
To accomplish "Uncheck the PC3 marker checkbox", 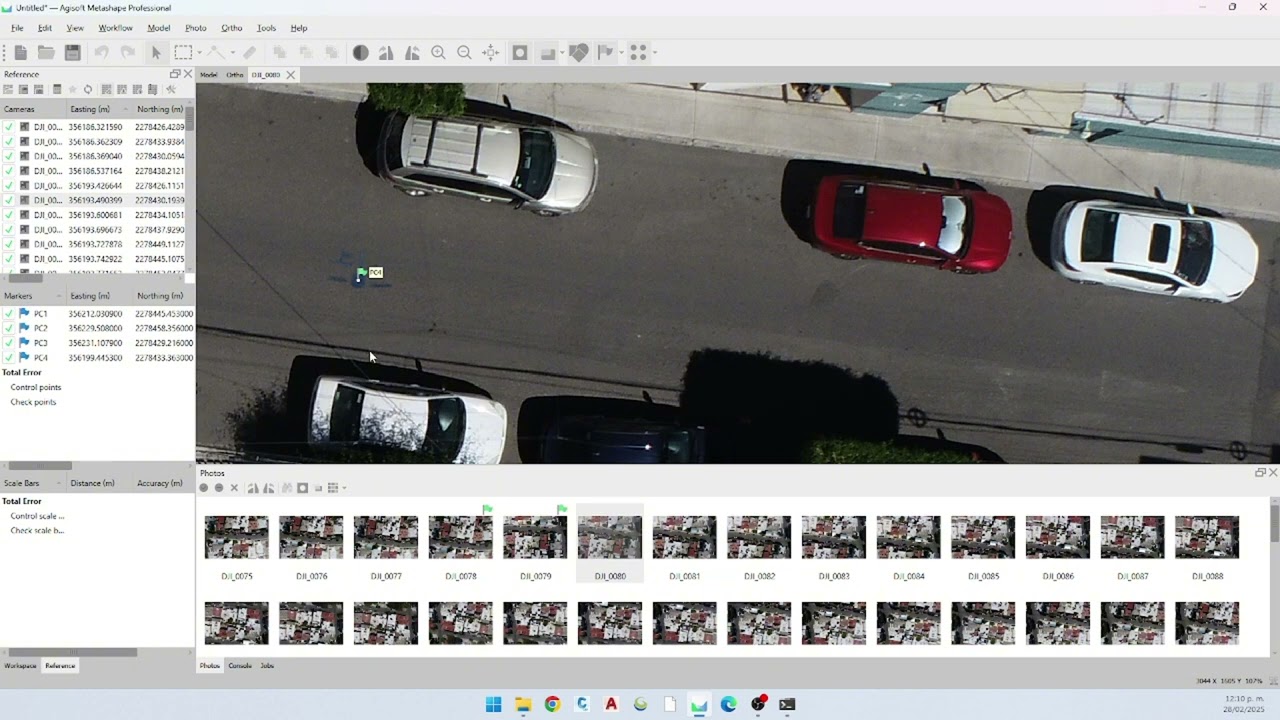I will click(9, 343).
